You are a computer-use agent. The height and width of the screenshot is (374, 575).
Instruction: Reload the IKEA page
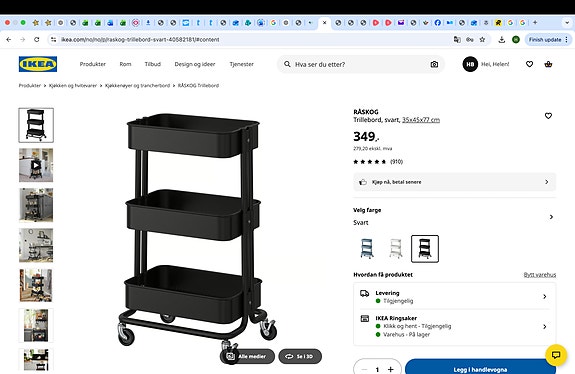[x=37, y=40]
